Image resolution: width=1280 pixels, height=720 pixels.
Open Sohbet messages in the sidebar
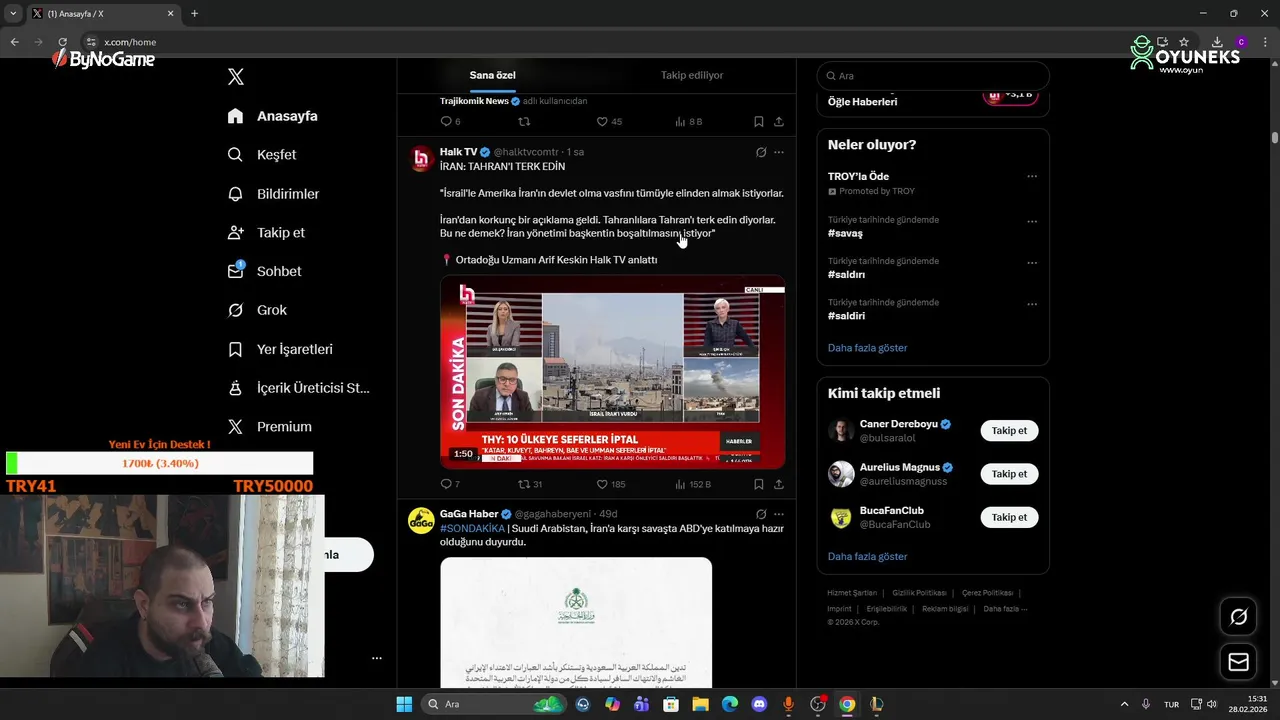[x=264, y=271]
